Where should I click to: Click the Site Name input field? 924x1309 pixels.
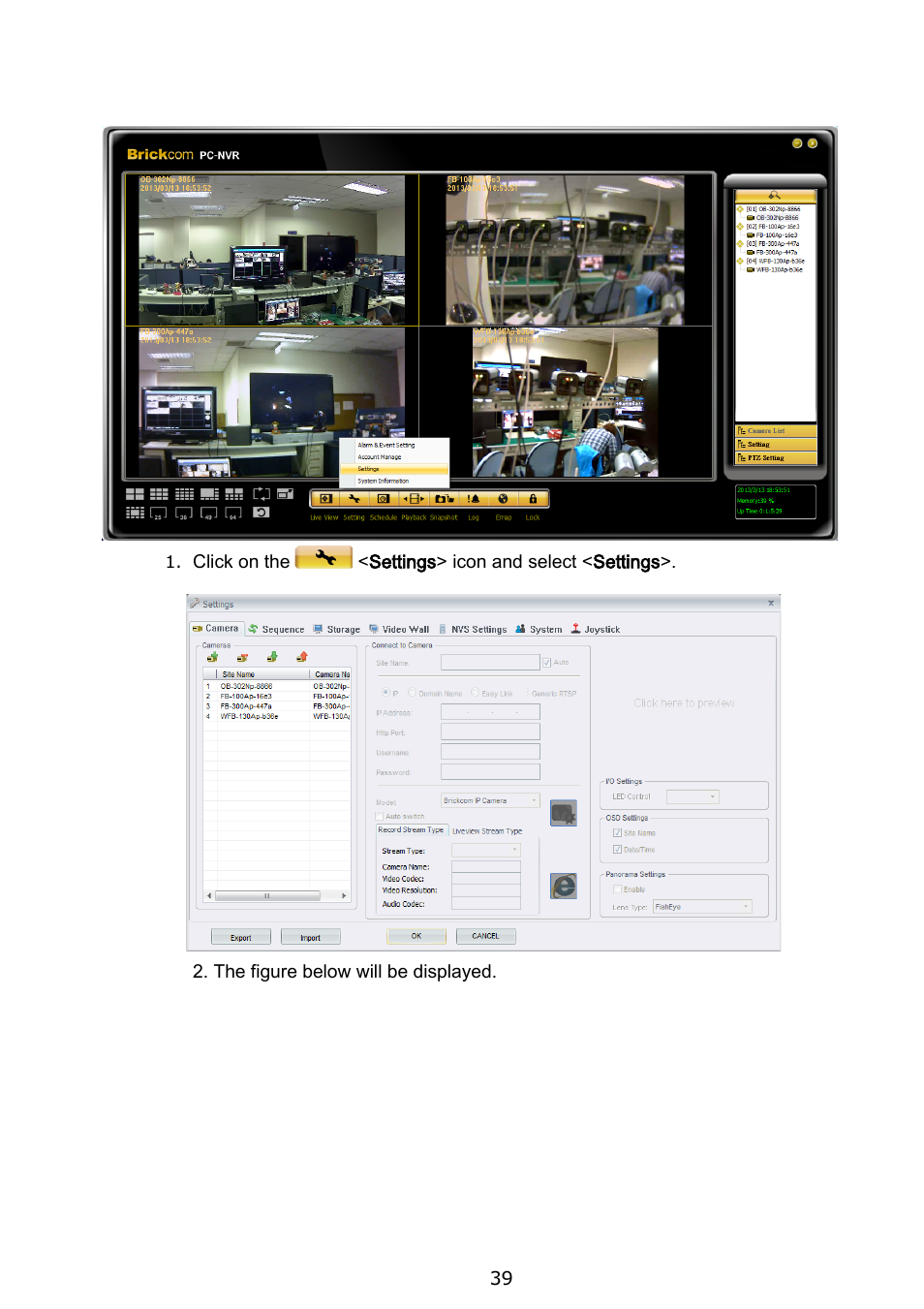(490, 663)
